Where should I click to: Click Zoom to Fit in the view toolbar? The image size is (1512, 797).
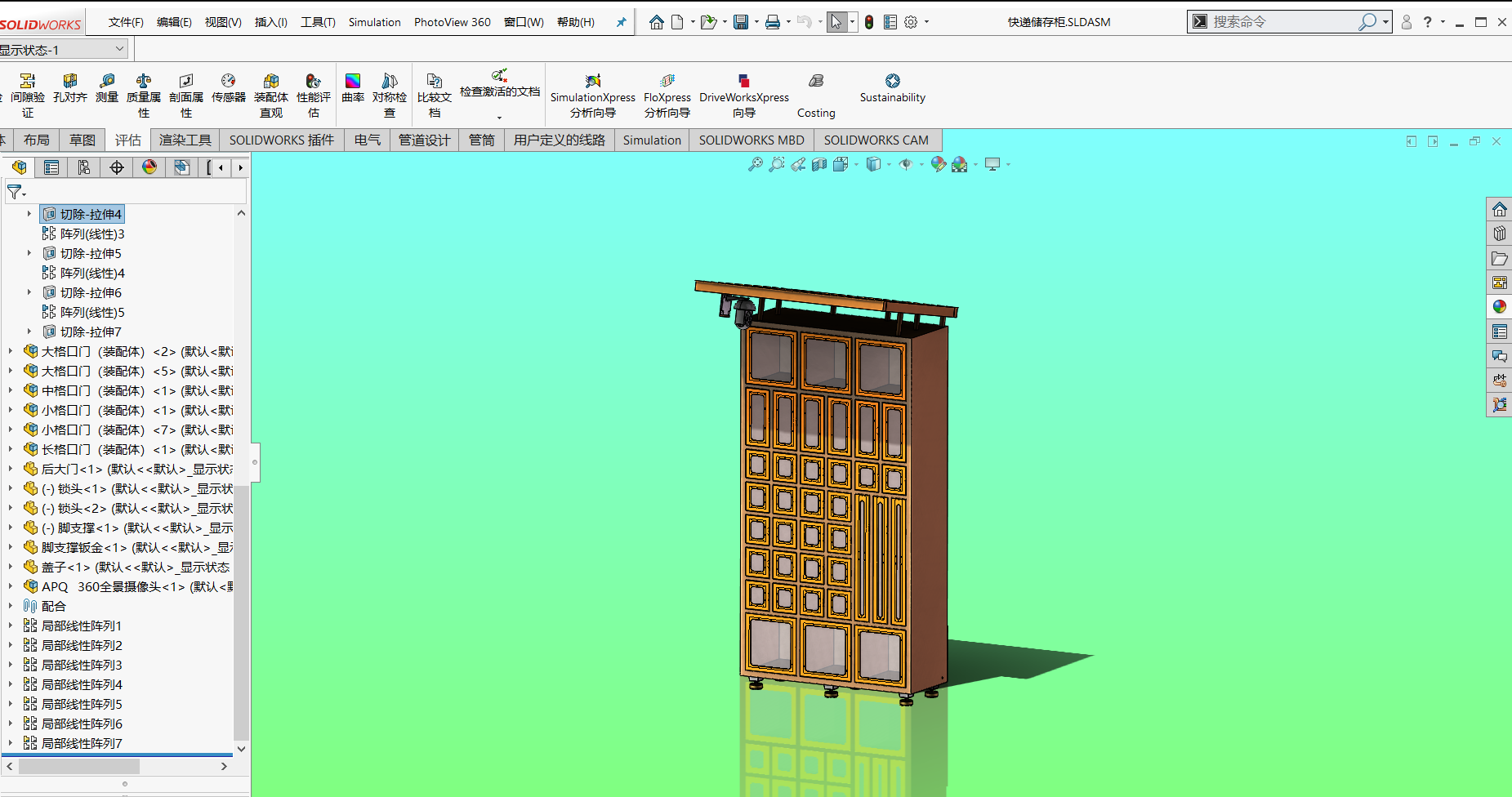coord(753,165)
